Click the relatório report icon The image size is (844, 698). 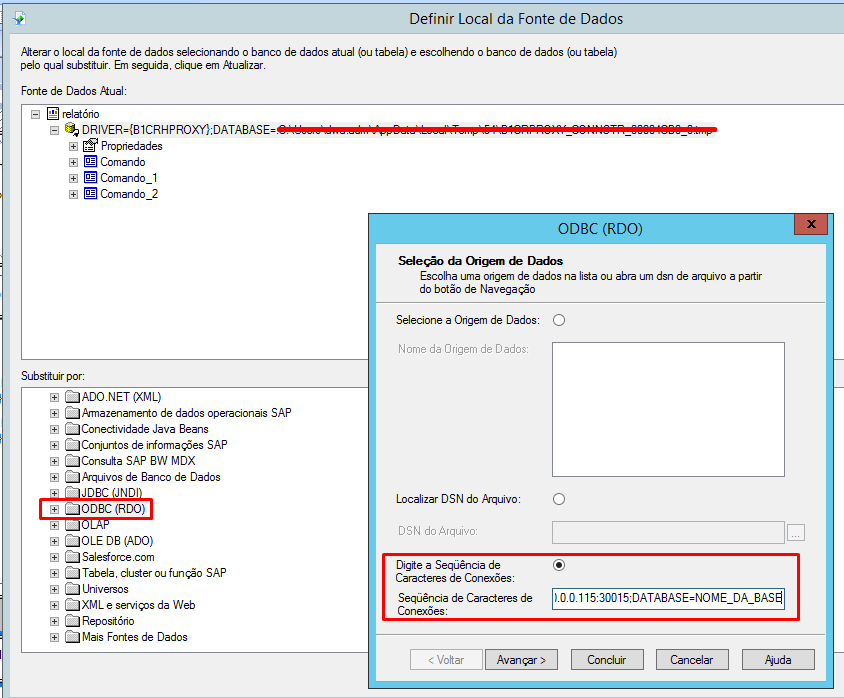click(53, 114)
